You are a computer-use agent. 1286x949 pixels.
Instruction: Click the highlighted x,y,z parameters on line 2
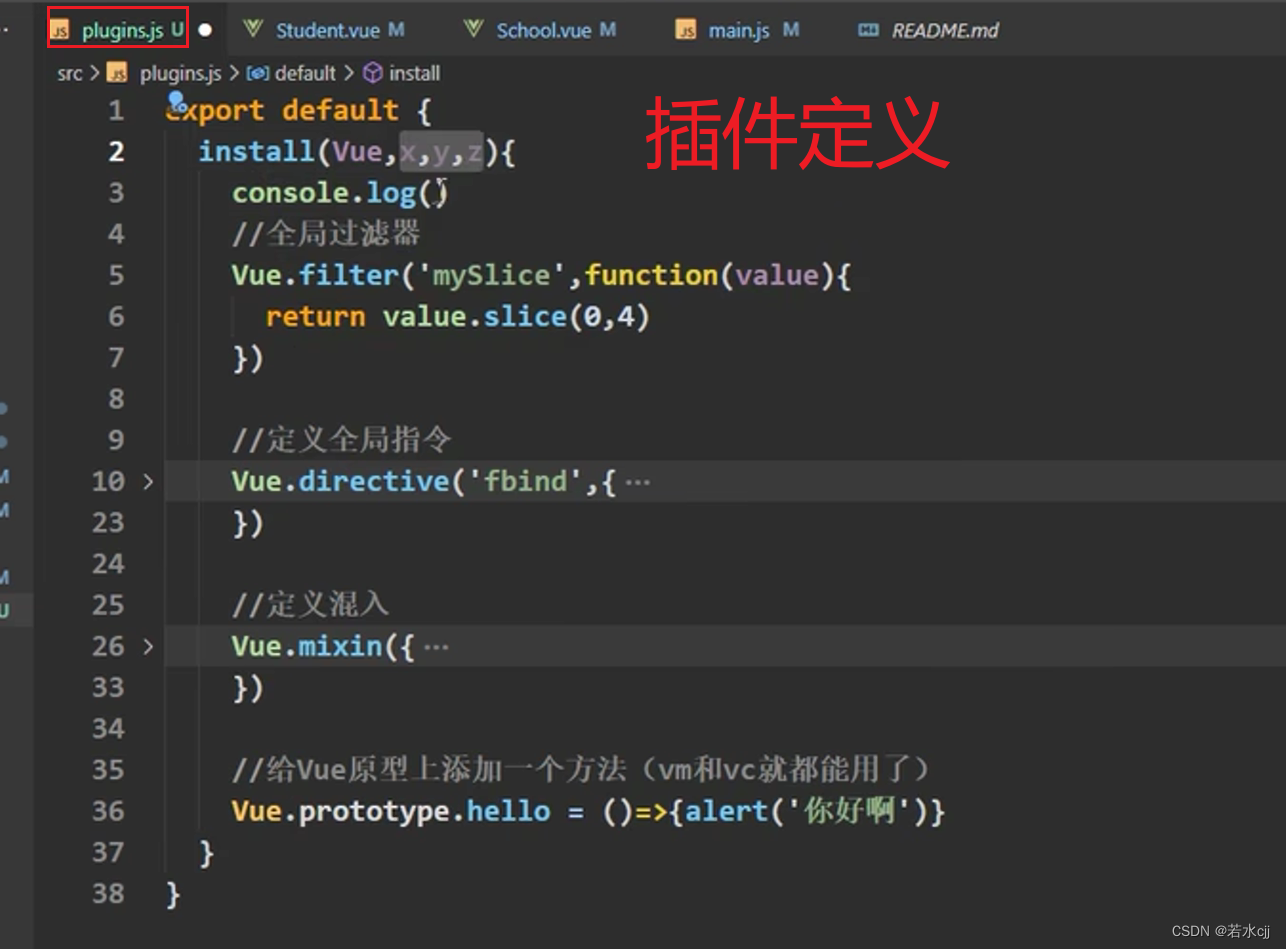point(441,152)
